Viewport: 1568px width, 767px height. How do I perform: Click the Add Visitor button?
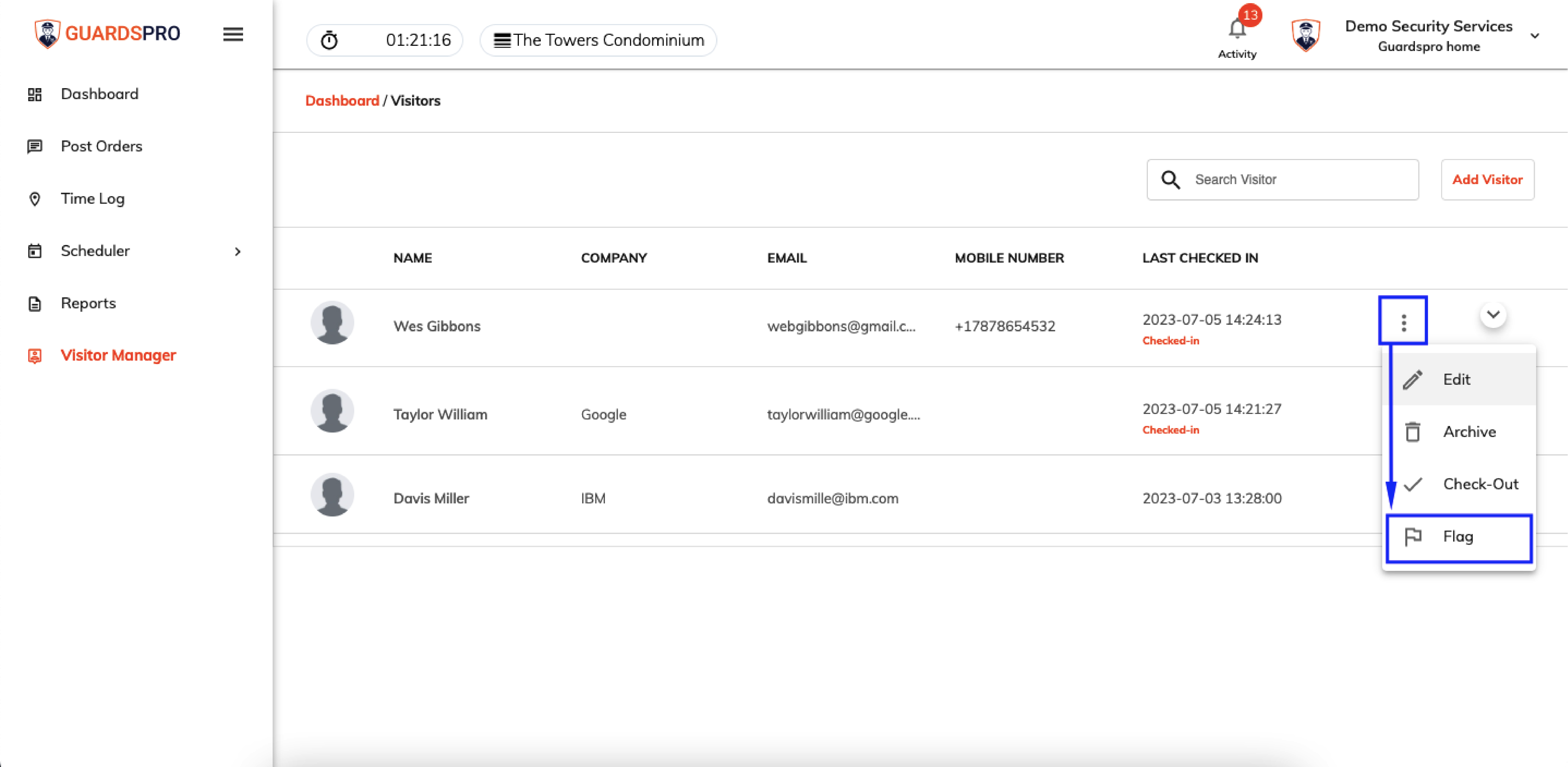click(x=1487, y=179)
